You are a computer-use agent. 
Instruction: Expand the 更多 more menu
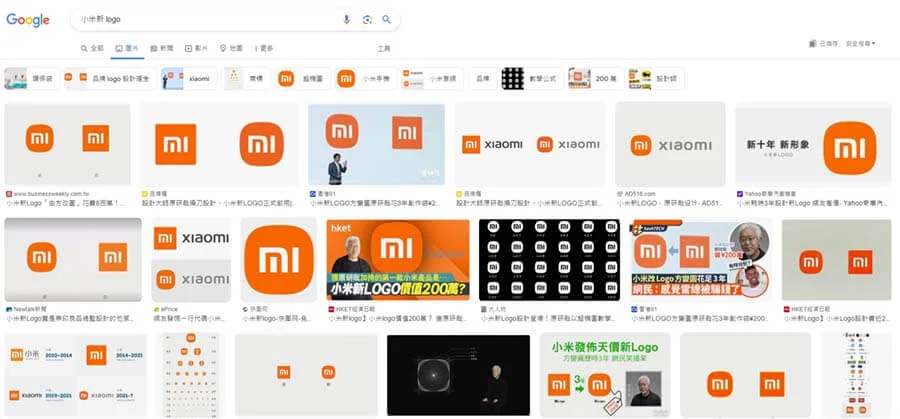[263, 48]
